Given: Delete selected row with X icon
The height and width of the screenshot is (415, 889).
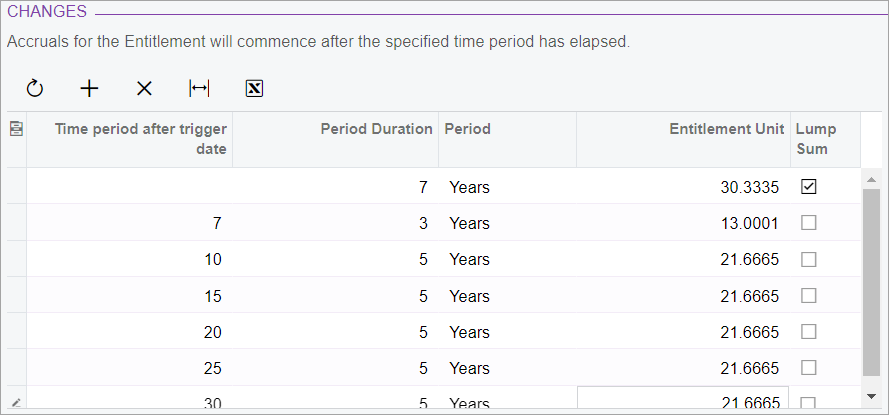Looking at the screenshot, I should pos(145,88).
